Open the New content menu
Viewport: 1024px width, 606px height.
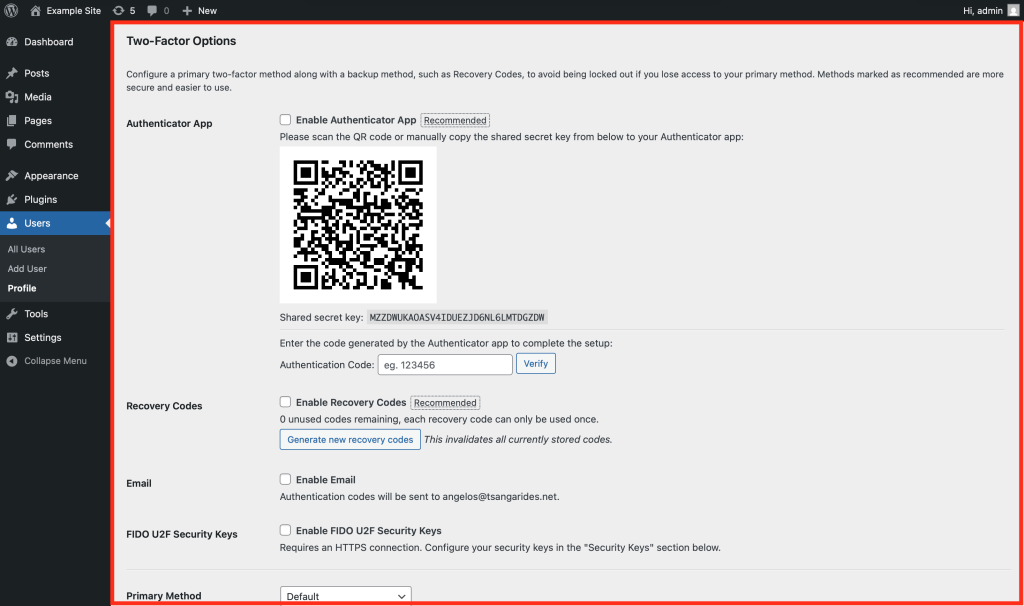pyautogui.click(x=200, y=10)
